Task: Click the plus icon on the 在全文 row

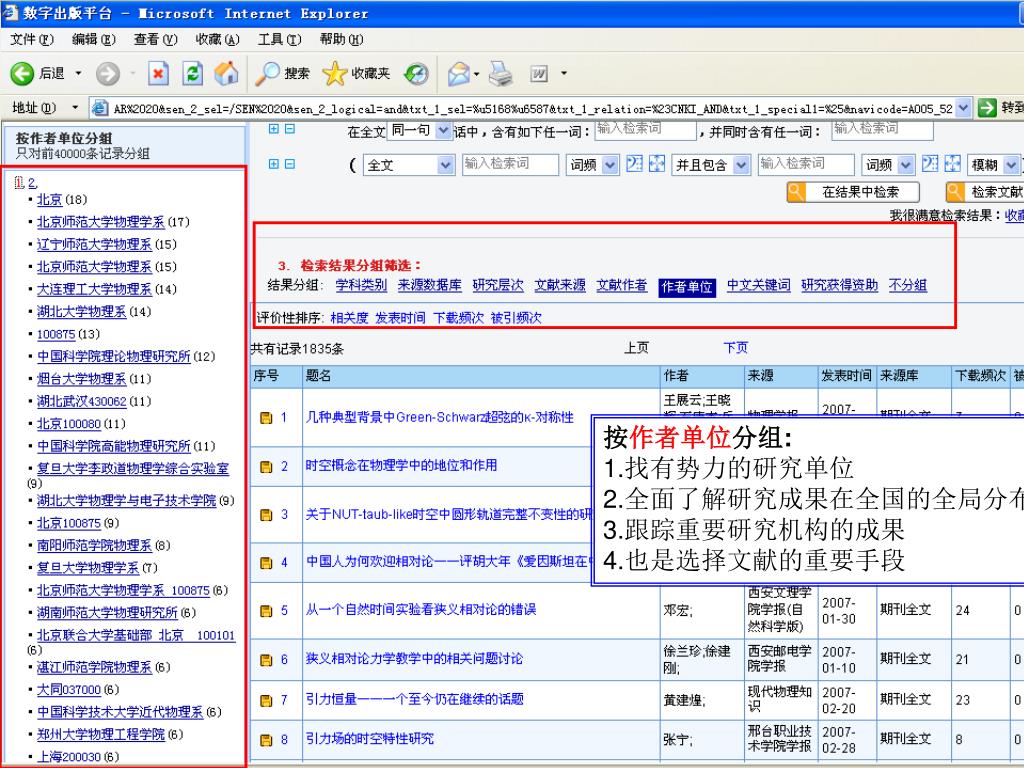Action: (x=274, y=129)
